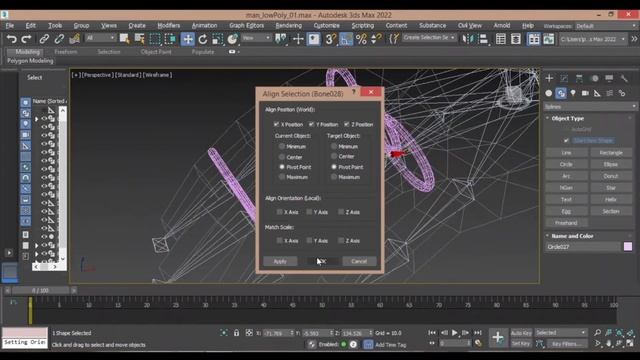Switch to the Object Paint ribbon tab

pyautogui.click(x=156, y=52)
